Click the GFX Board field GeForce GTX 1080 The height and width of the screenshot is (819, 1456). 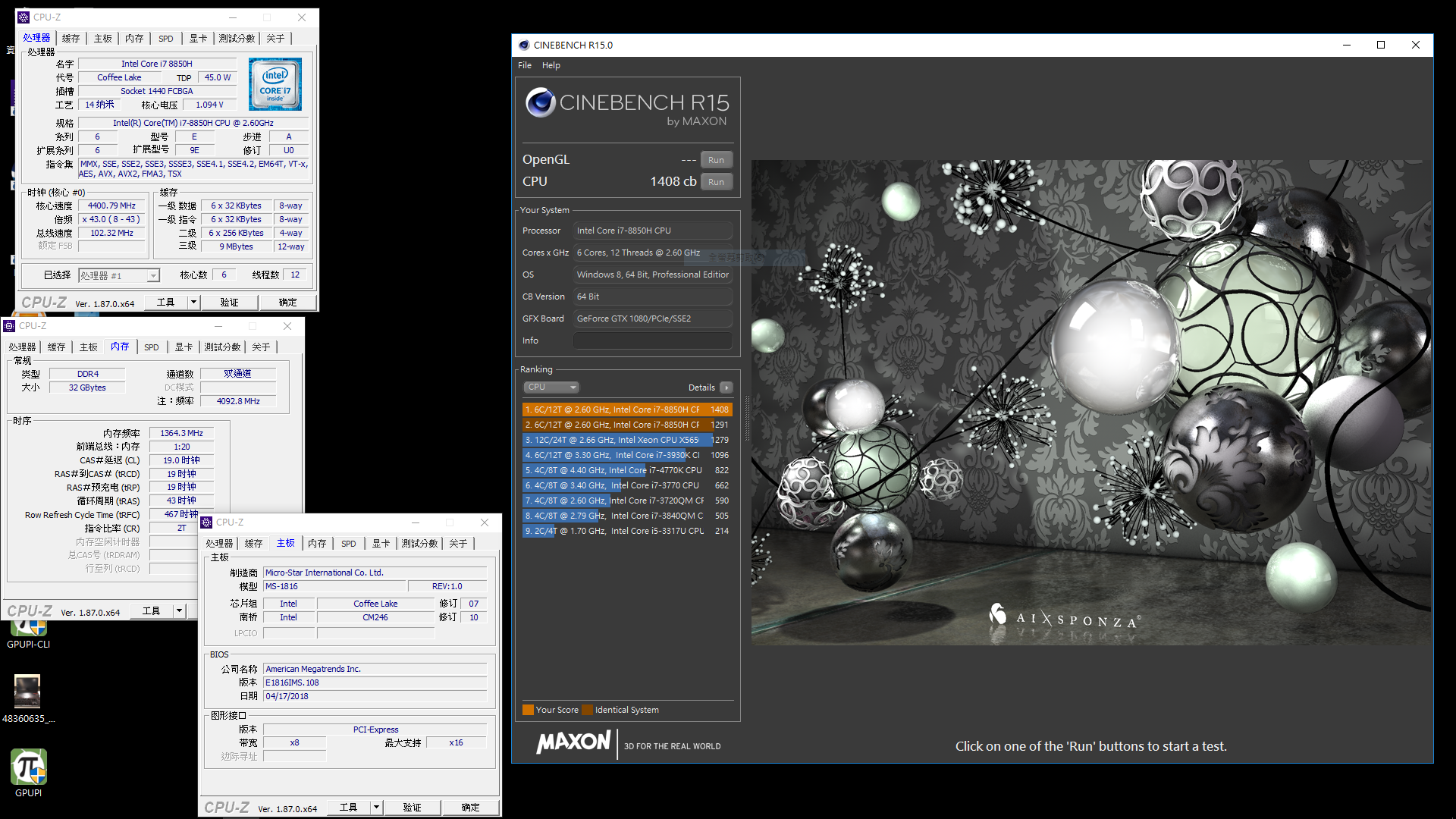click(x=652, y=318)
